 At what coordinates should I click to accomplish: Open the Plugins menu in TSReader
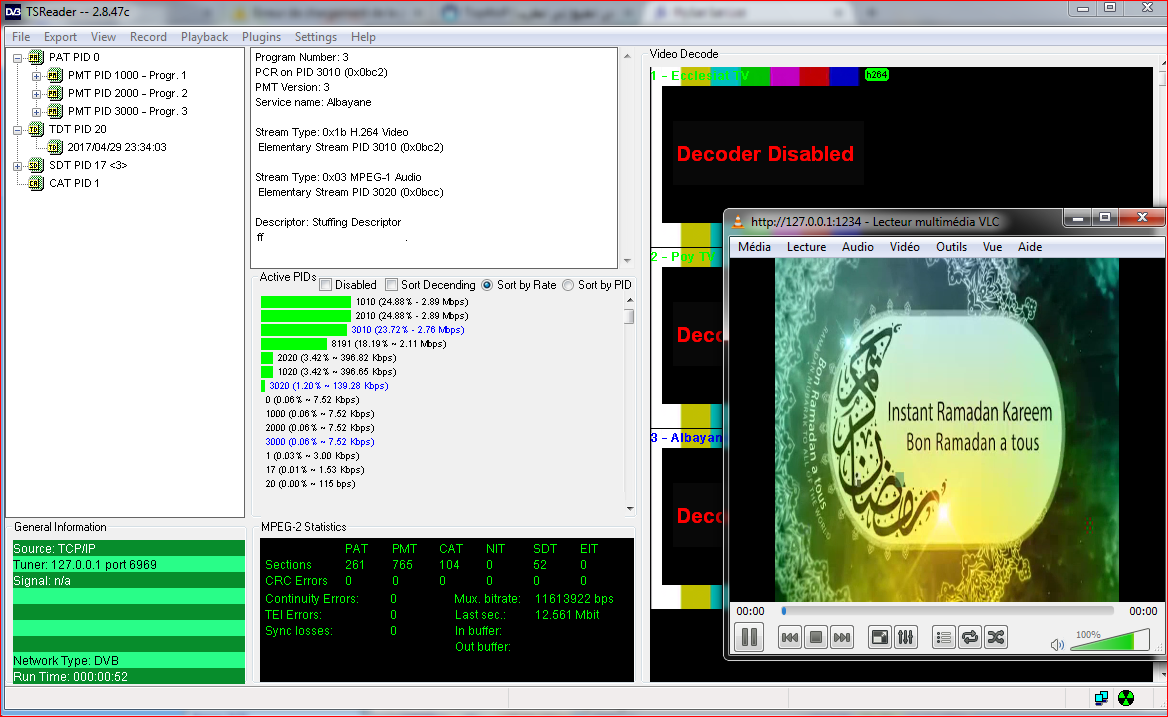tap(261, 37)
